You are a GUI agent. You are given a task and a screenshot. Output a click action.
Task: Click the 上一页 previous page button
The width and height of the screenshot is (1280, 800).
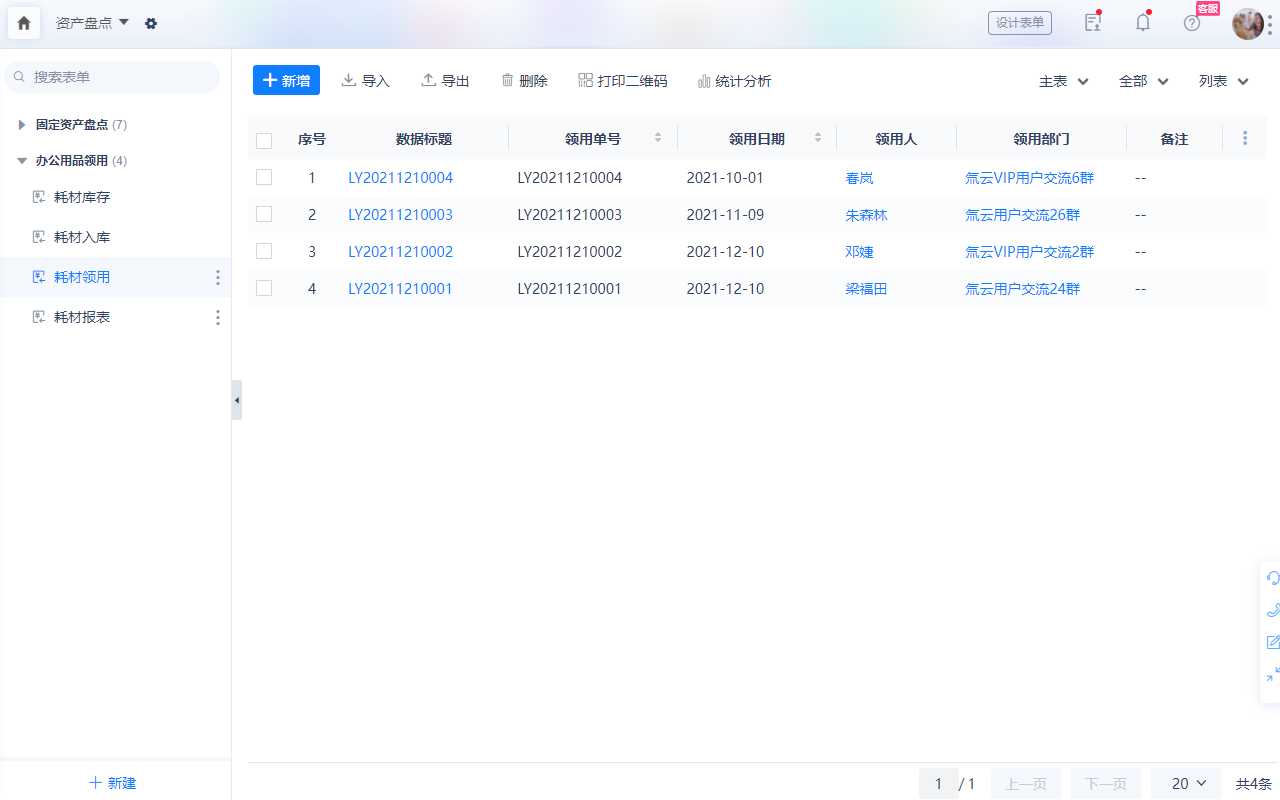[1026, 784]
